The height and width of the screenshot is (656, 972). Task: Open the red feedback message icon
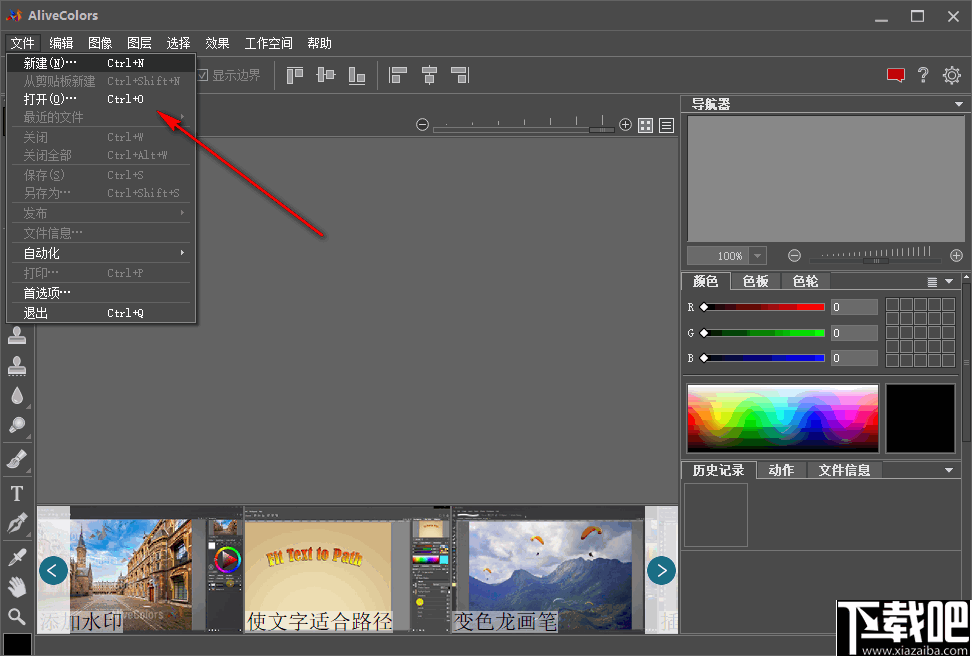pyautogui.click(x=896, y=76)
